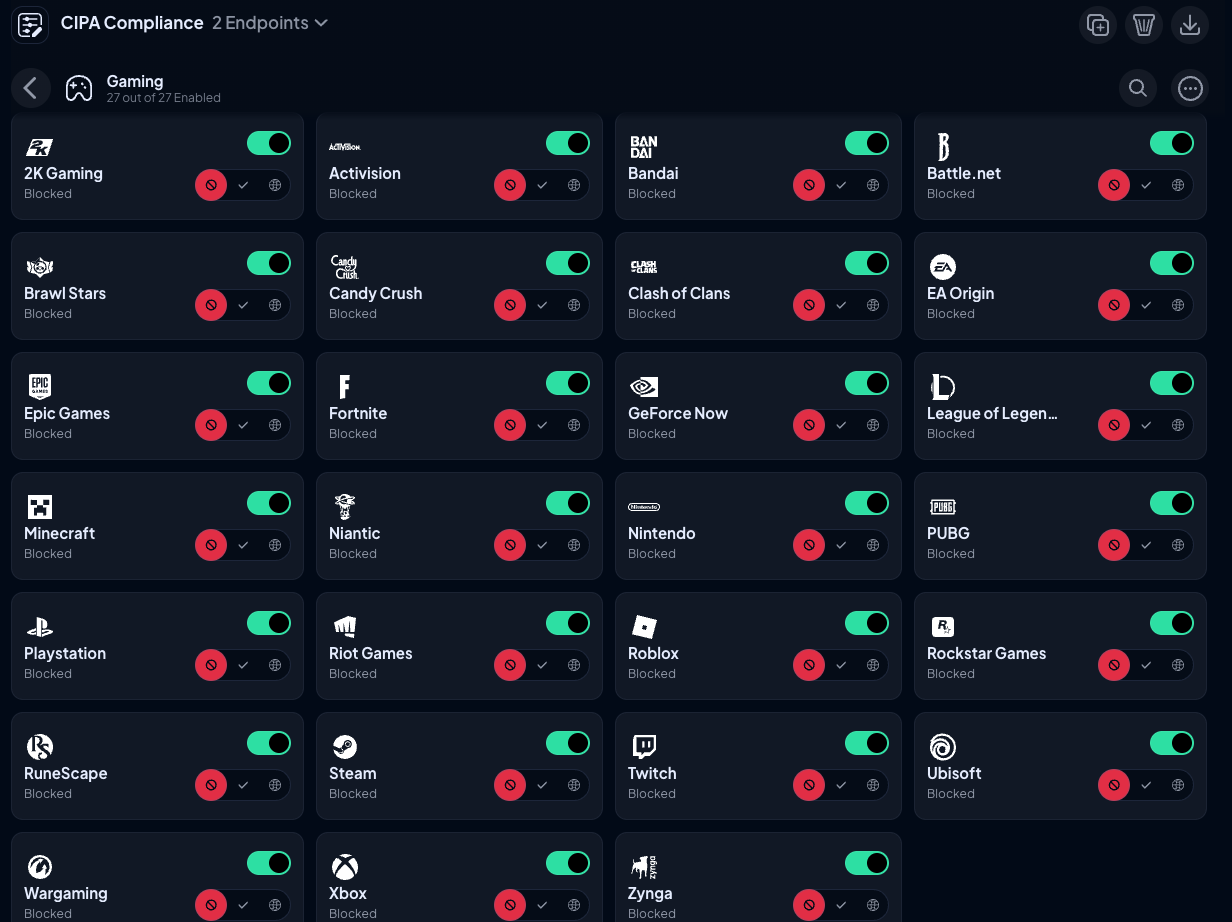Disable the 2K Gaming toggle switch
The height and width of the screenshot is (922, 1232).
[x=269, y=143]
